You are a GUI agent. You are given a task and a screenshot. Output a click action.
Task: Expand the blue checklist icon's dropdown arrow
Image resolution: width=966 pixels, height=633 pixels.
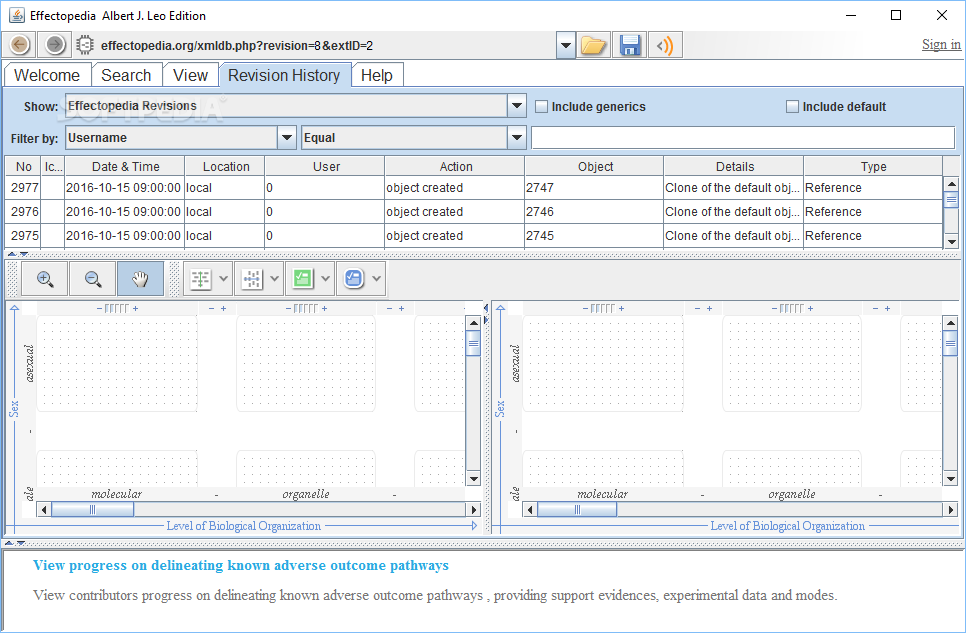tap(376, 279)
